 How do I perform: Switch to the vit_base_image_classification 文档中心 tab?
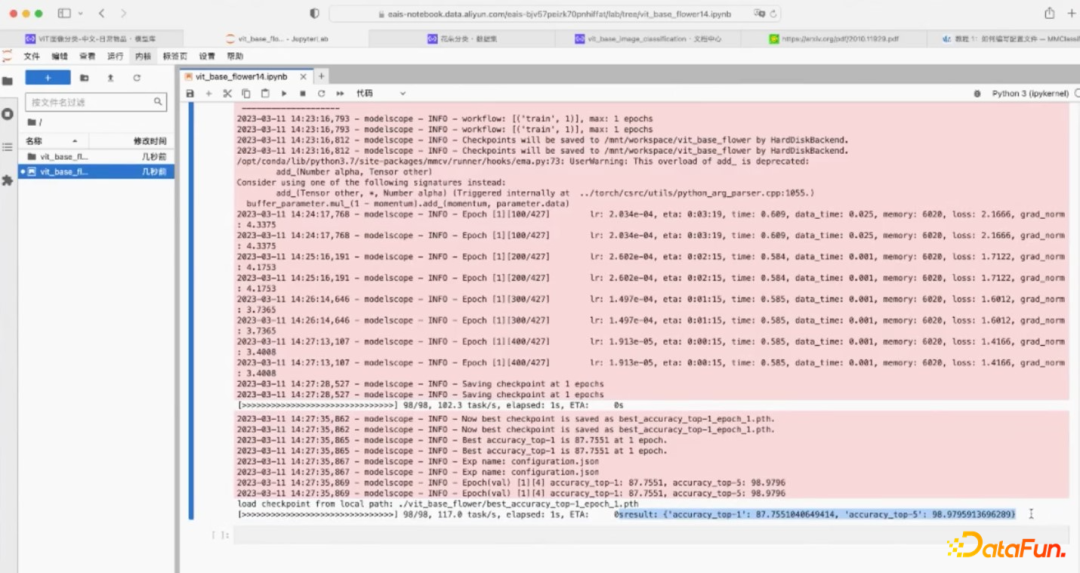coord(647,39)
